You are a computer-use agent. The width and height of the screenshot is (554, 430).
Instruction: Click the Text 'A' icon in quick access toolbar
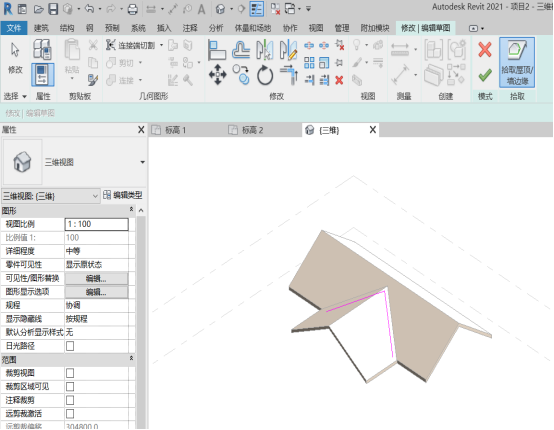[x=201, y=9]
